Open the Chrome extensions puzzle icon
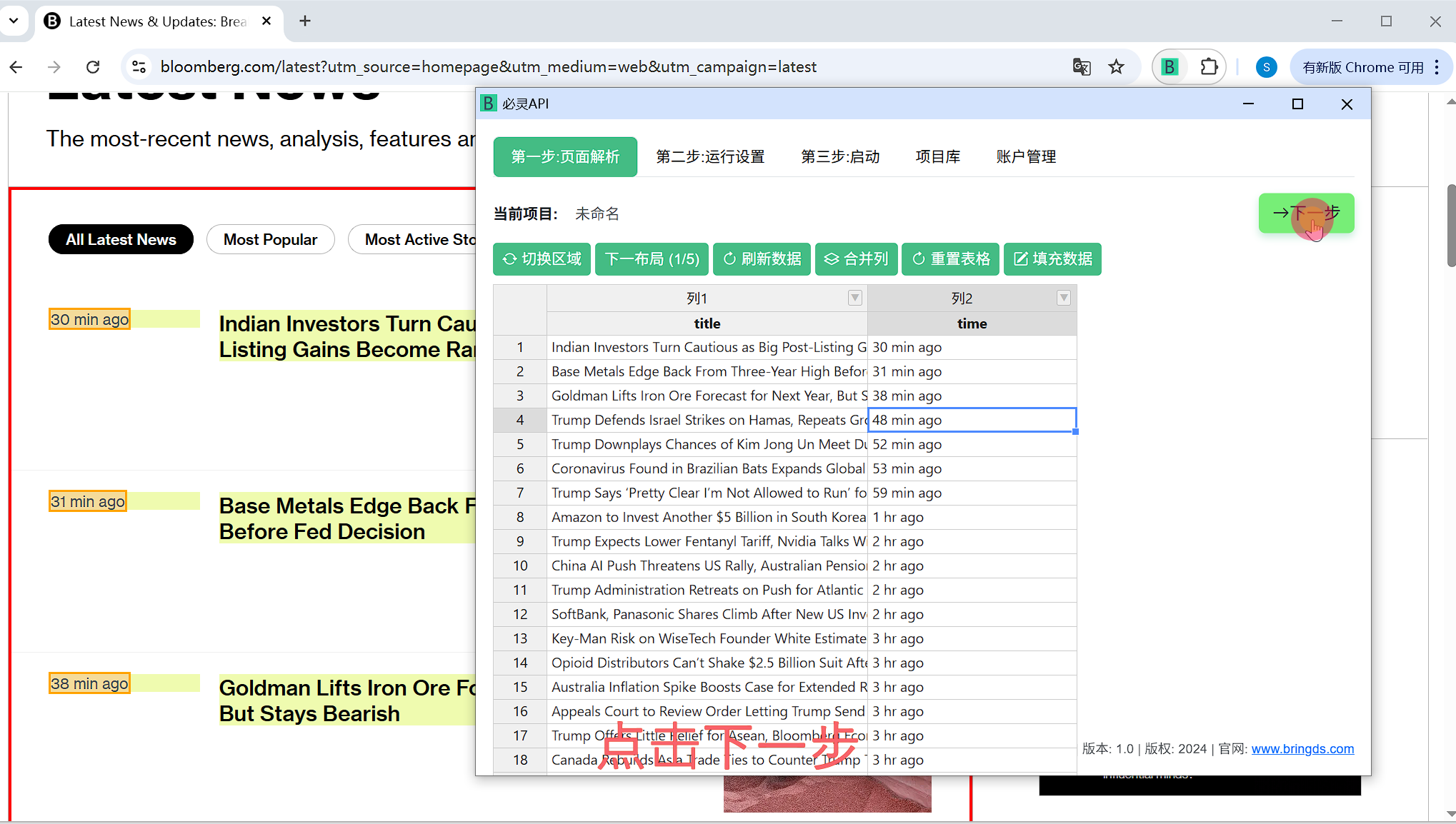1456x824 pixels. (x=1209, y=67)
